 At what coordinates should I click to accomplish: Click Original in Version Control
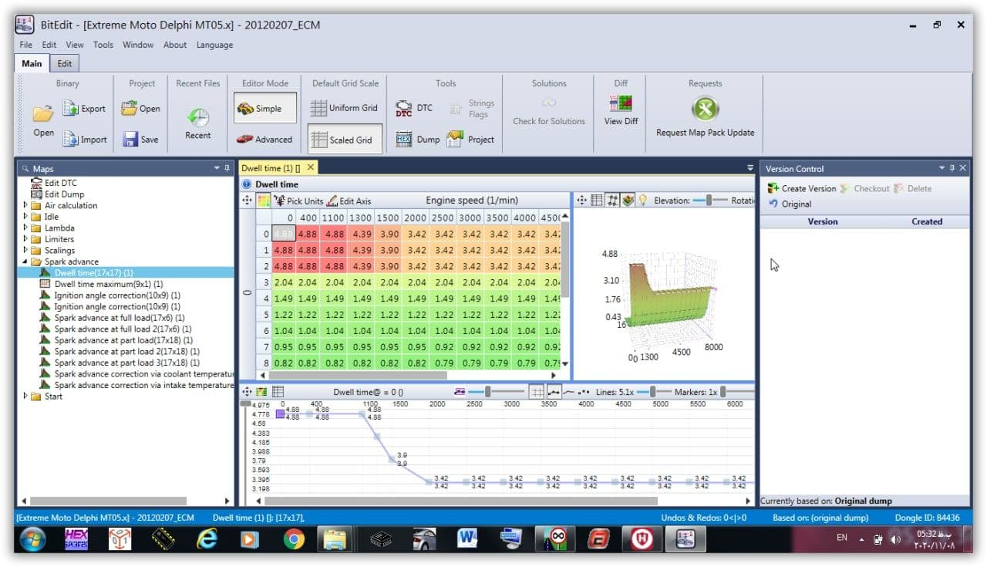789,204
